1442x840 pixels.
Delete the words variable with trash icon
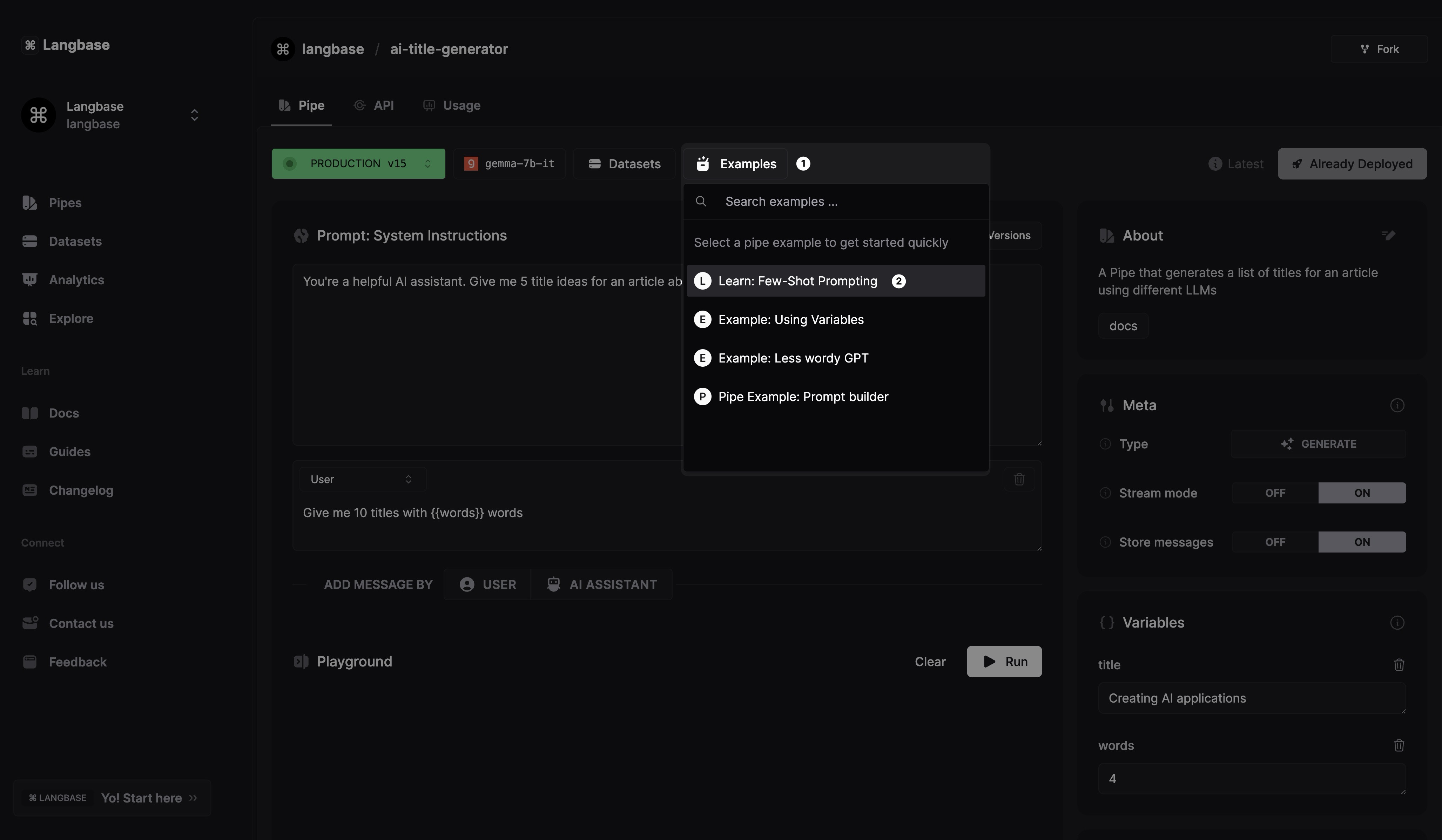[1399, 745]
